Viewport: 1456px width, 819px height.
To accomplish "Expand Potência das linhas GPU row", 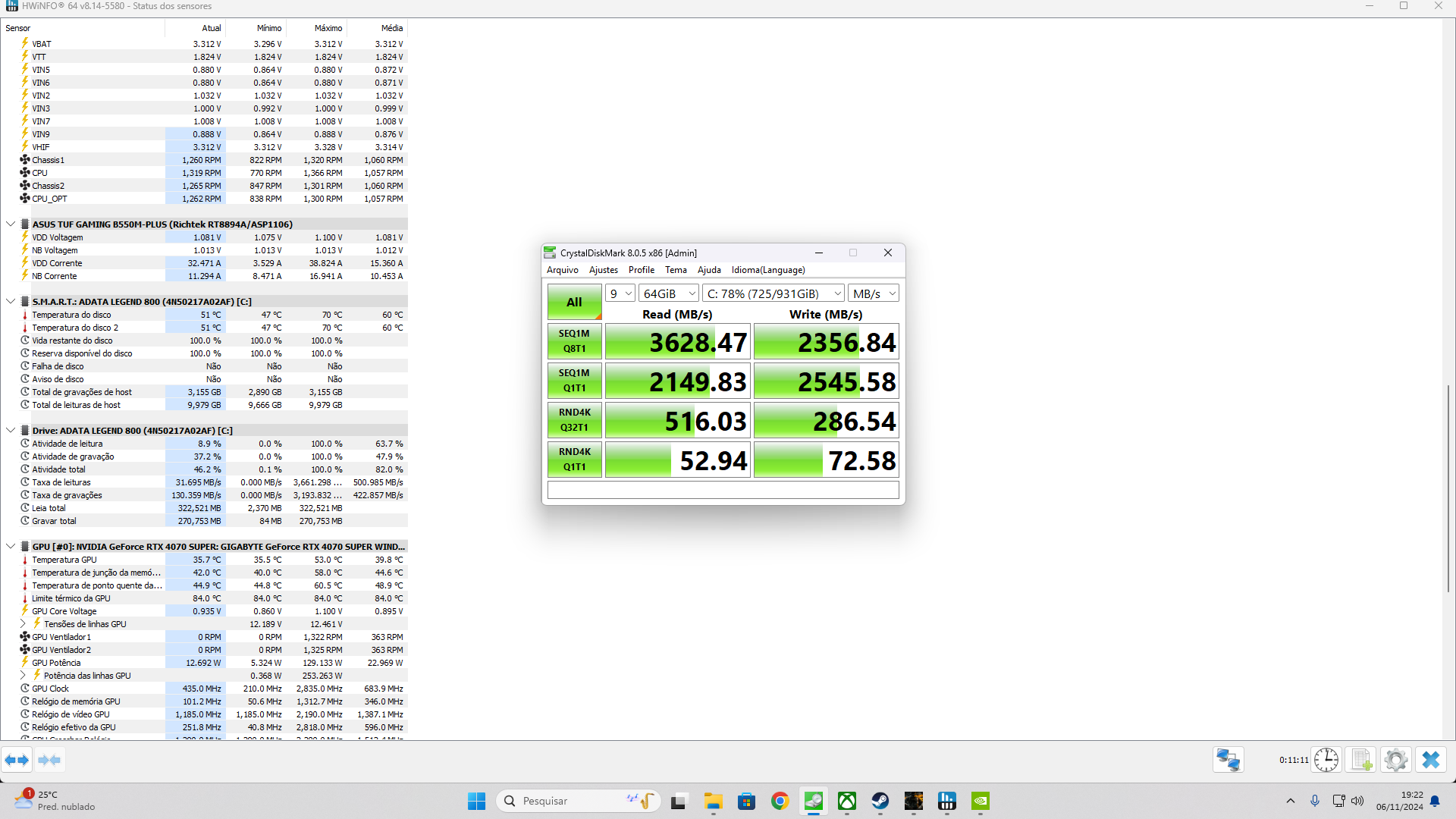I will [23, 676].
